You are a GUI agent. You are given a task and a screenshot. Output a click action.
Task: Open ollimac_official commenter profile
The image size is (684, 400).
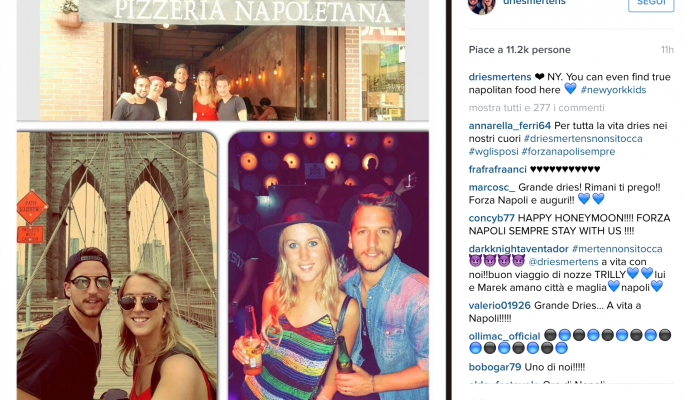[x=504, y=336]
